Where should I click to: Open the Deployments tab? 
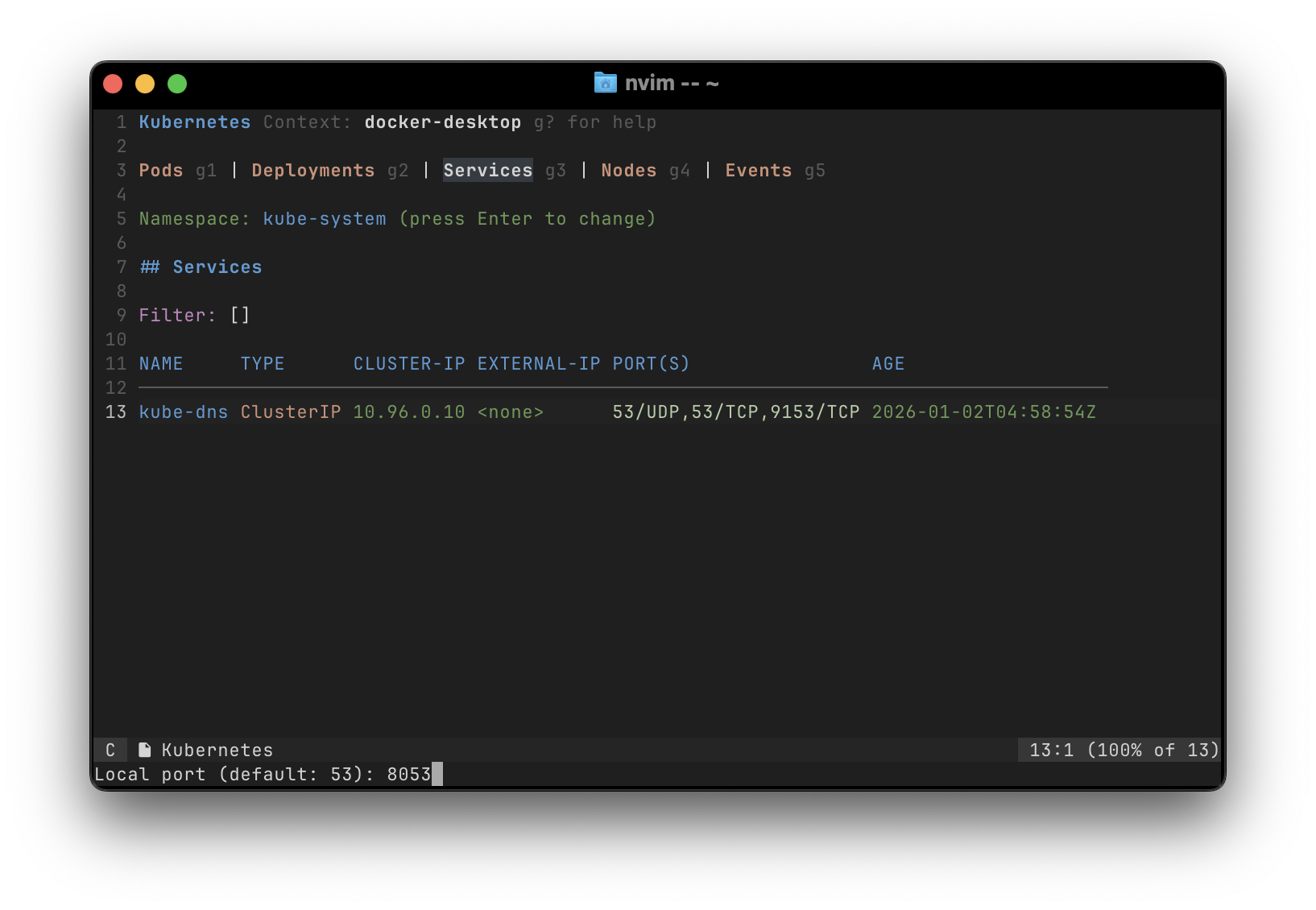tap(313, 171)
